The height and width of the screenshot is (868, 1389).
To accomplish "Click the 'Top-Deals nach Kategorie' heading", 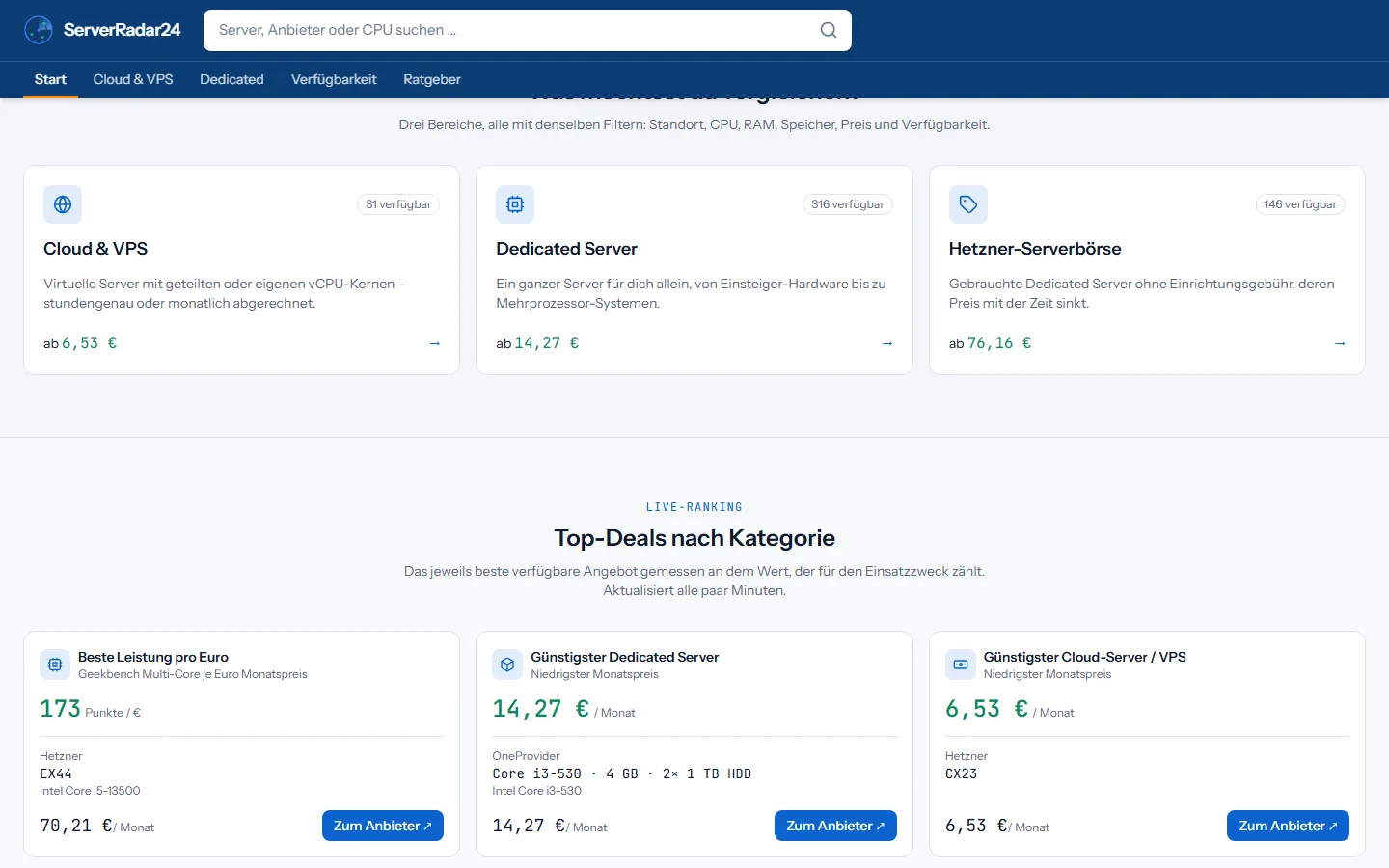I will [x=694, y=538].
